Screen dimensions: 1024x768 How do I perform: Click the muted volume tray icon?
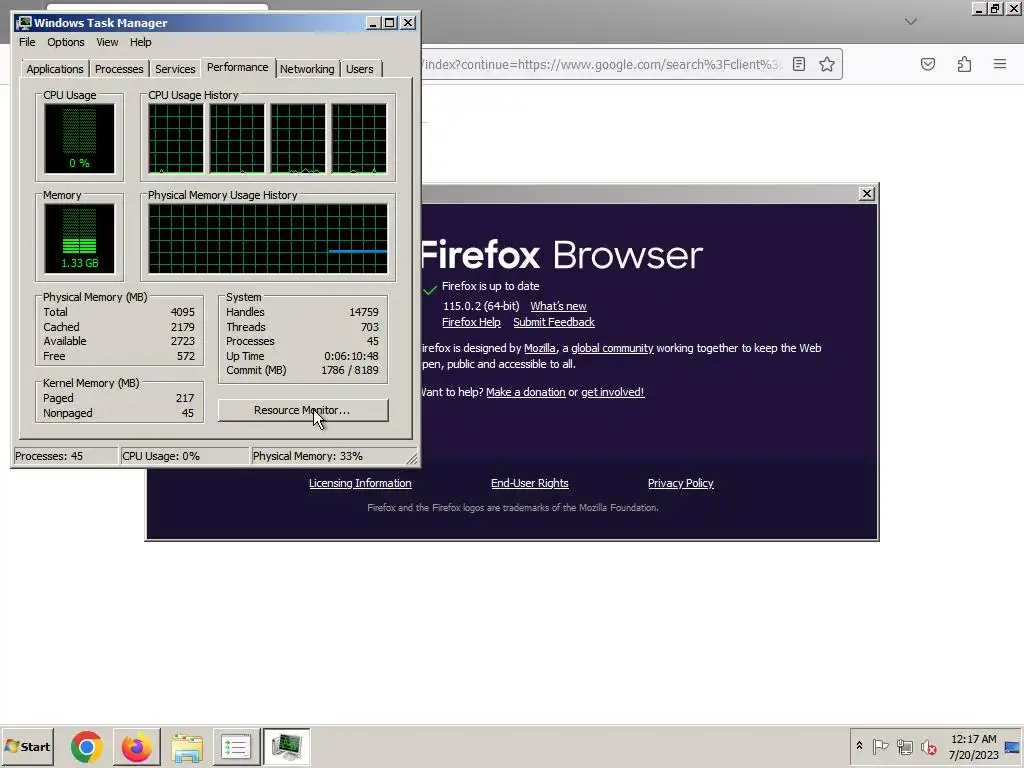[x=929, y=746]
